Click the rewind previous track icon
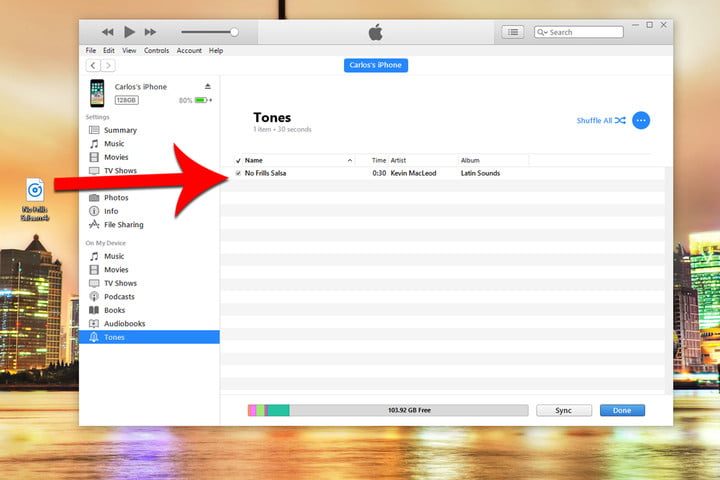The height and width of the screenshot is (480, 720). (107, 32)
